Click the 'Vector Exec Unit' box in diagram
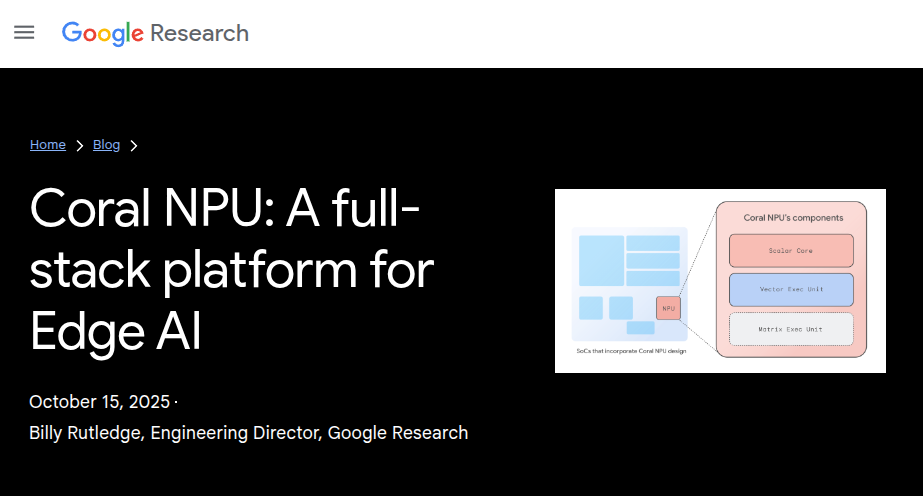Image resolution: width=923 pixels, height=496 pixels. [791, 289]
